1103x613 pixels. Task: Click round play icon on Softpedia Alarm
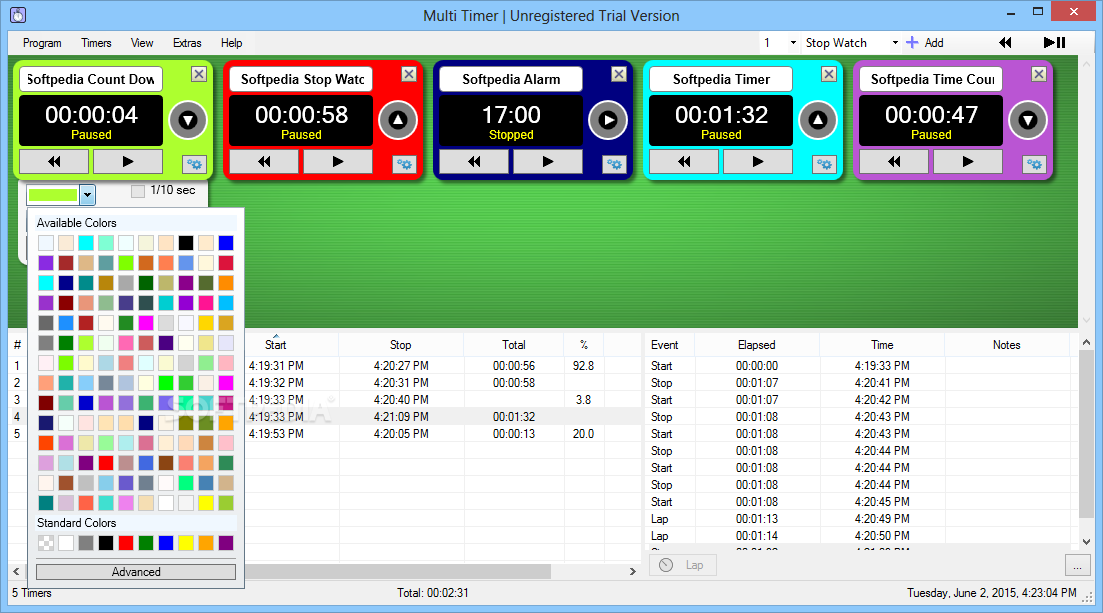608,120
